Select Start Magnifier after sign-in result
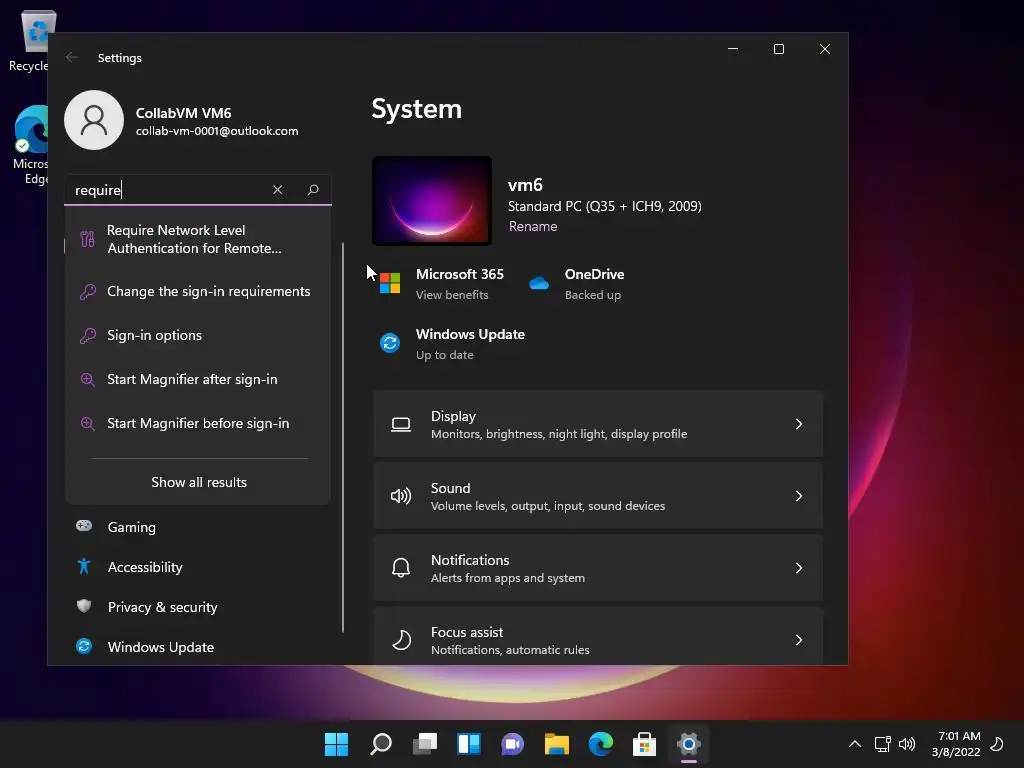This screenshot has width=1024, height=768. point(198,379)
